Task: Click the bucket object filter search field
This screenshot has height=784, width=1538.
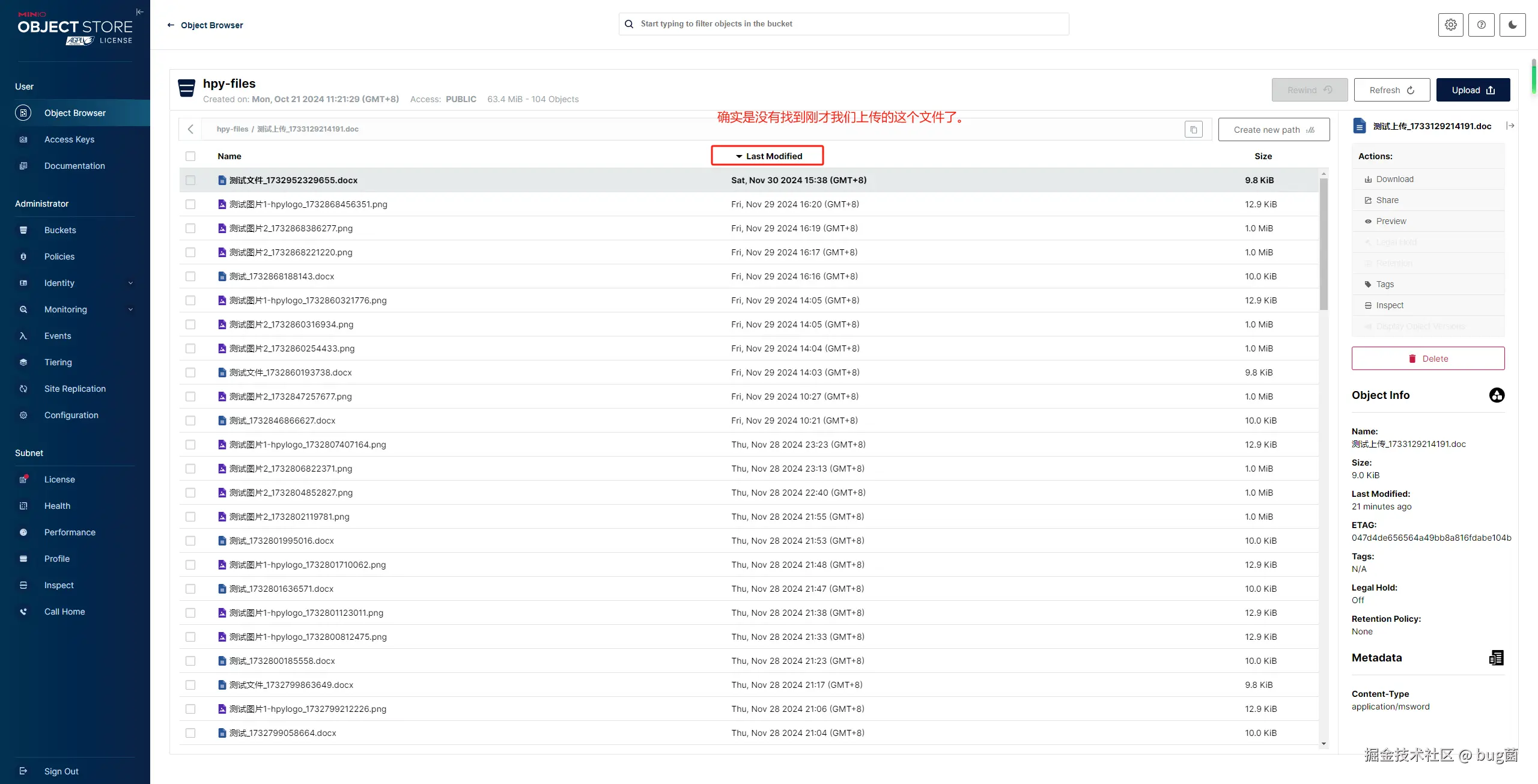Action: (843, 24)
